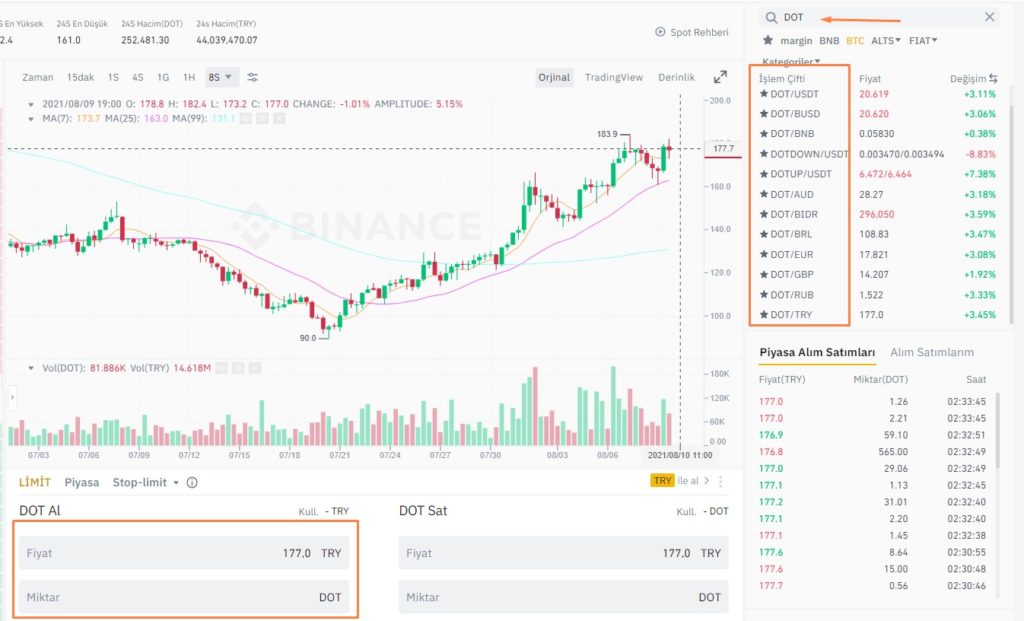
Task: Select the LİMİT order tab
Action: [x=35, y=483]
